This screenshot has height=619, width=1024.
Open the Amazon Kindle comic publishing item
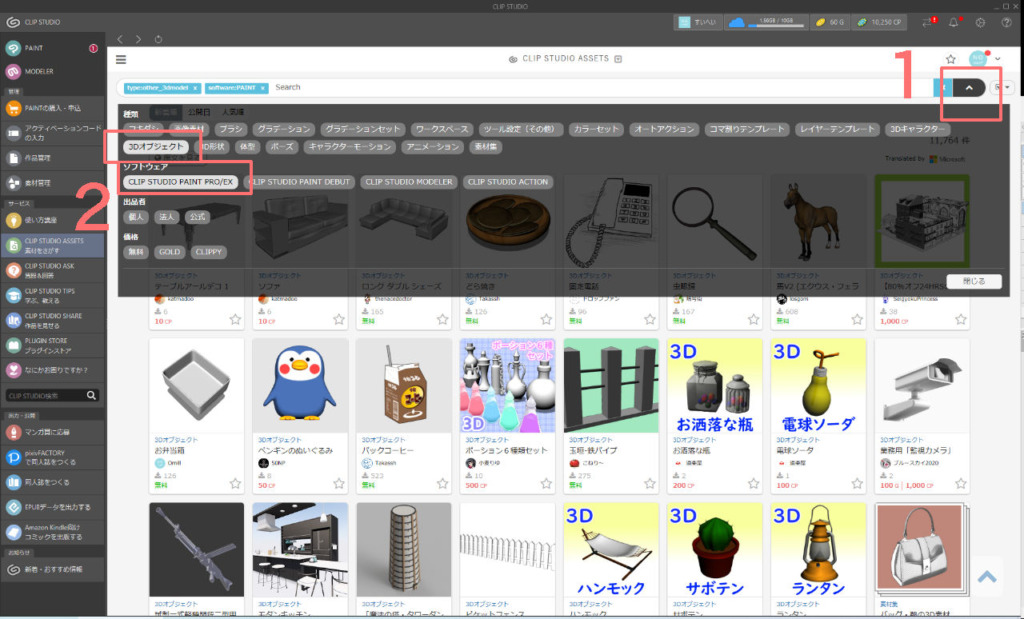[x=52, y=532]
